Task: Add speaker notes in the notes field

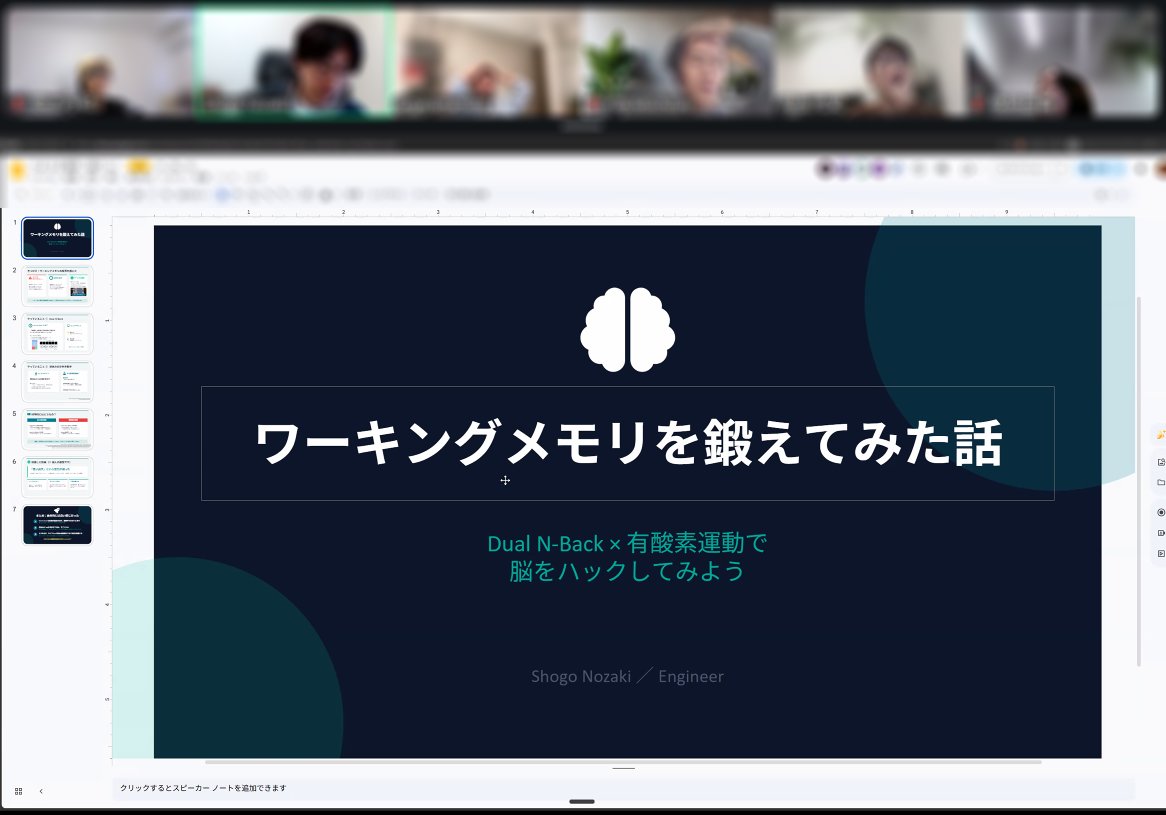Action: 623,788
